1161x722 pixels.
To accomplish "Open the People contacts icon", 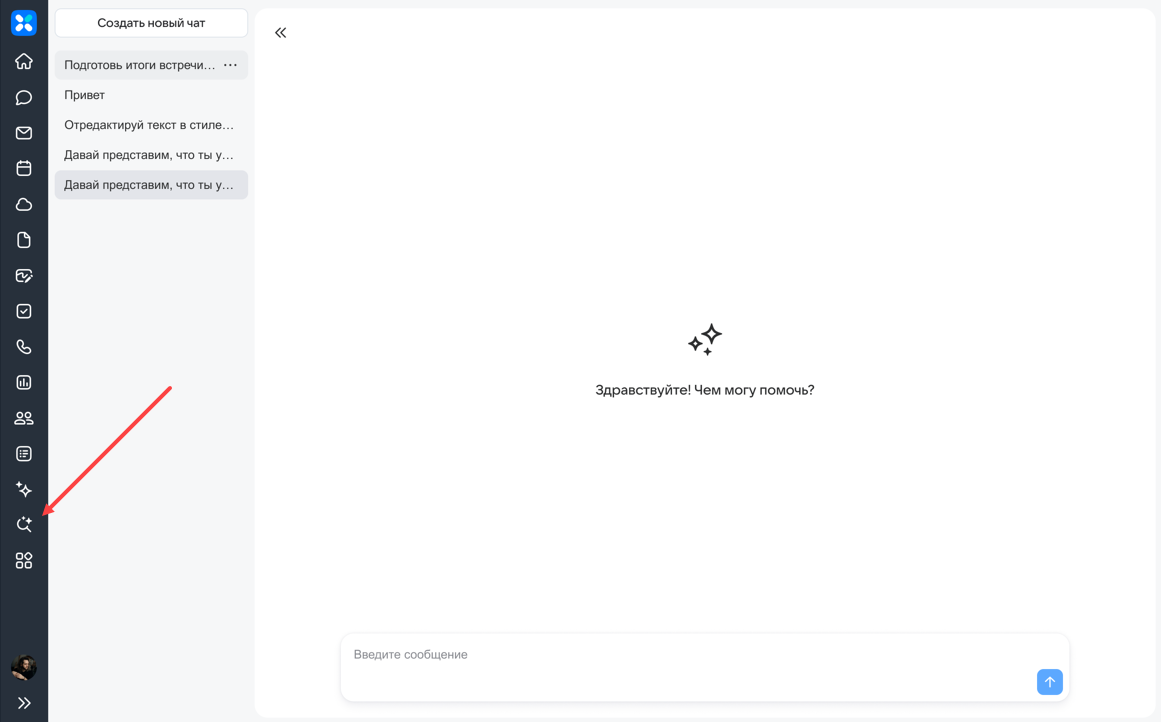I will pos(24,418).
